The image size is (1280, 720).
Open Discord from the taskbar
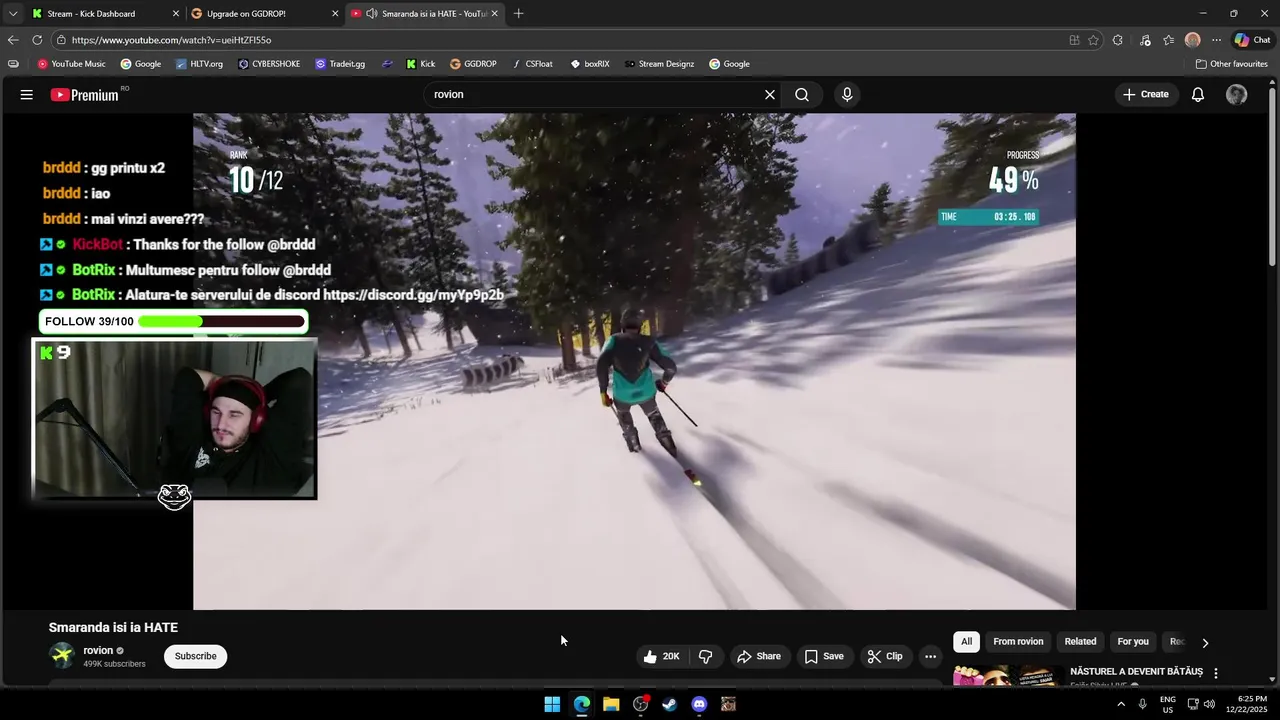699,704
